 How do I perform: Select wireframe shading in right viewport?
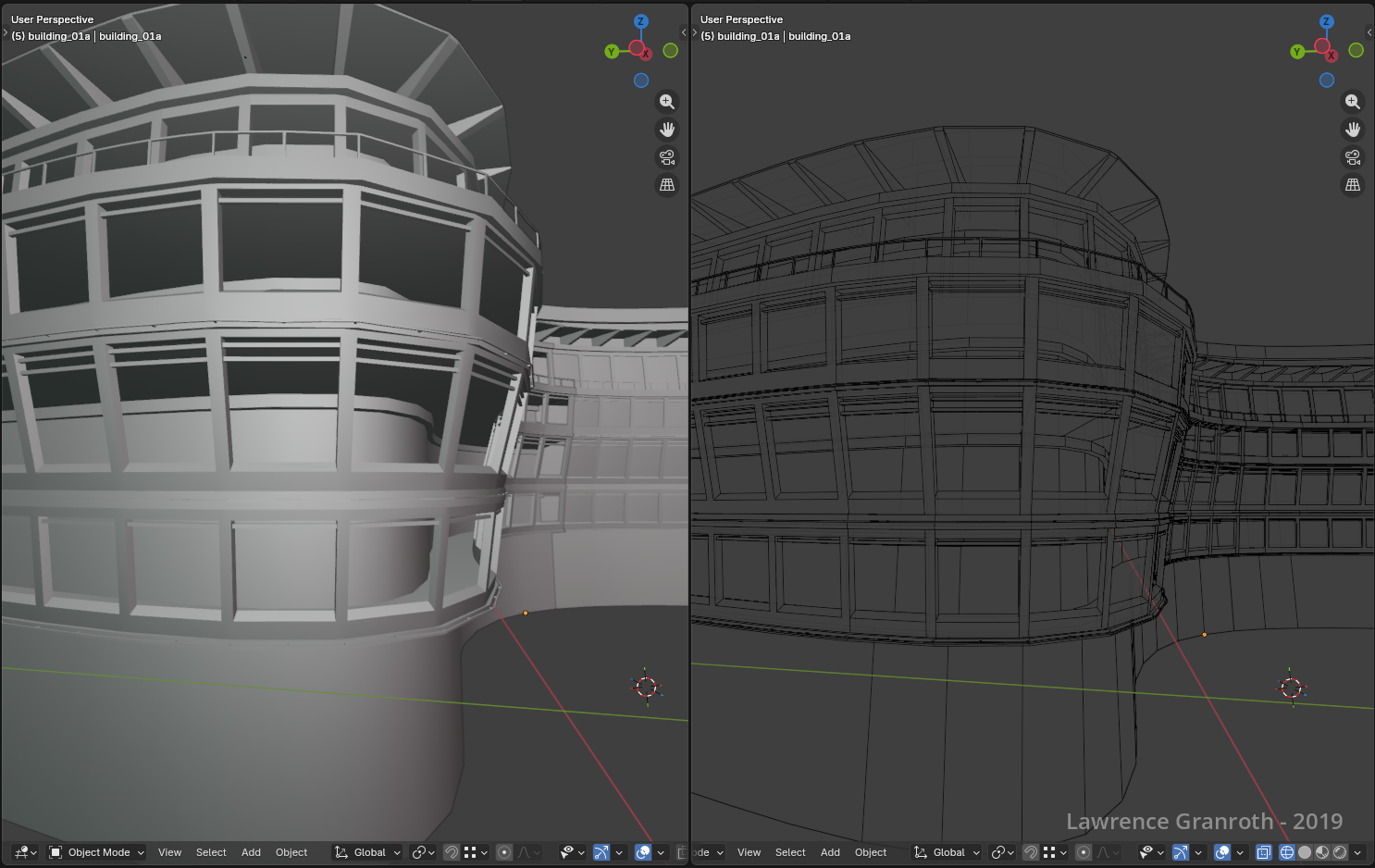1286,852
